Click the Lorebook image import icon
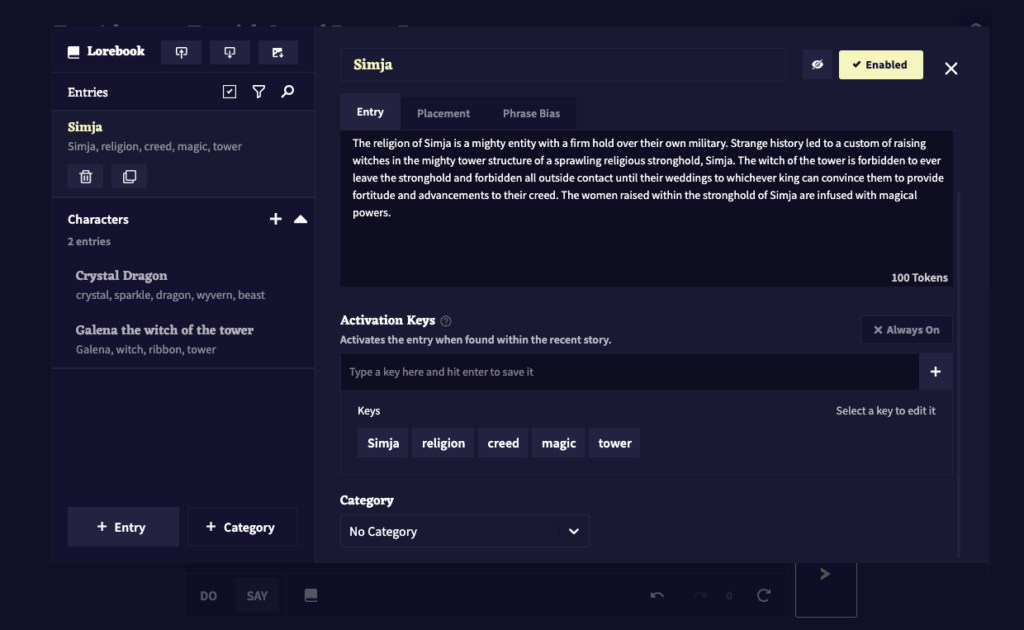This screenshot has width=1024, height=630. tap(277, 52)
